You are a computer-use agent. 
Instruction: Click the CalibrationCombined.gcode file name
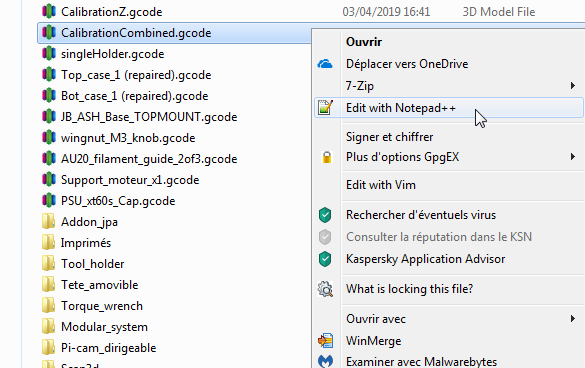click(136, 33)
